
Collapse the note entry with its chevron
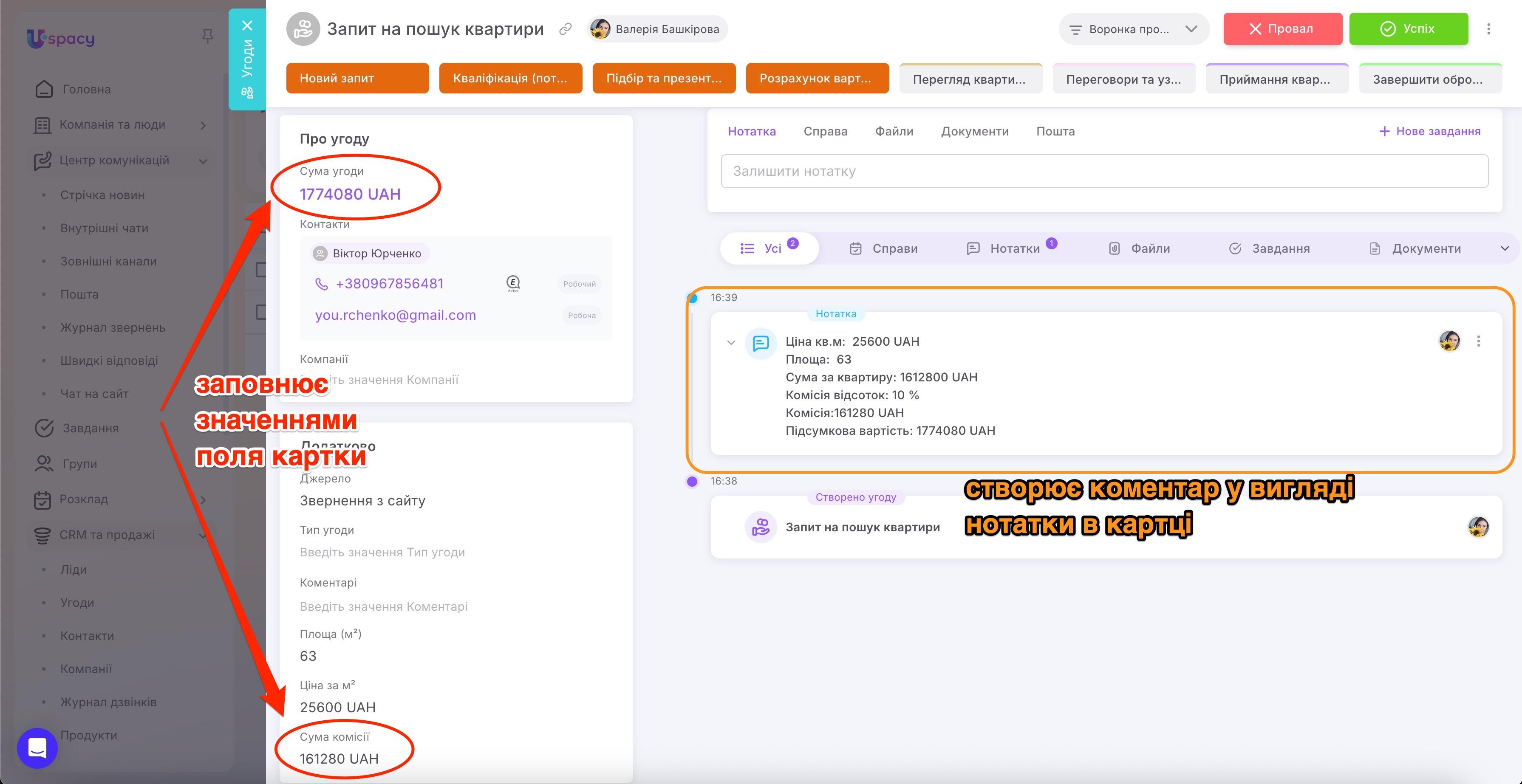point(731,342)
